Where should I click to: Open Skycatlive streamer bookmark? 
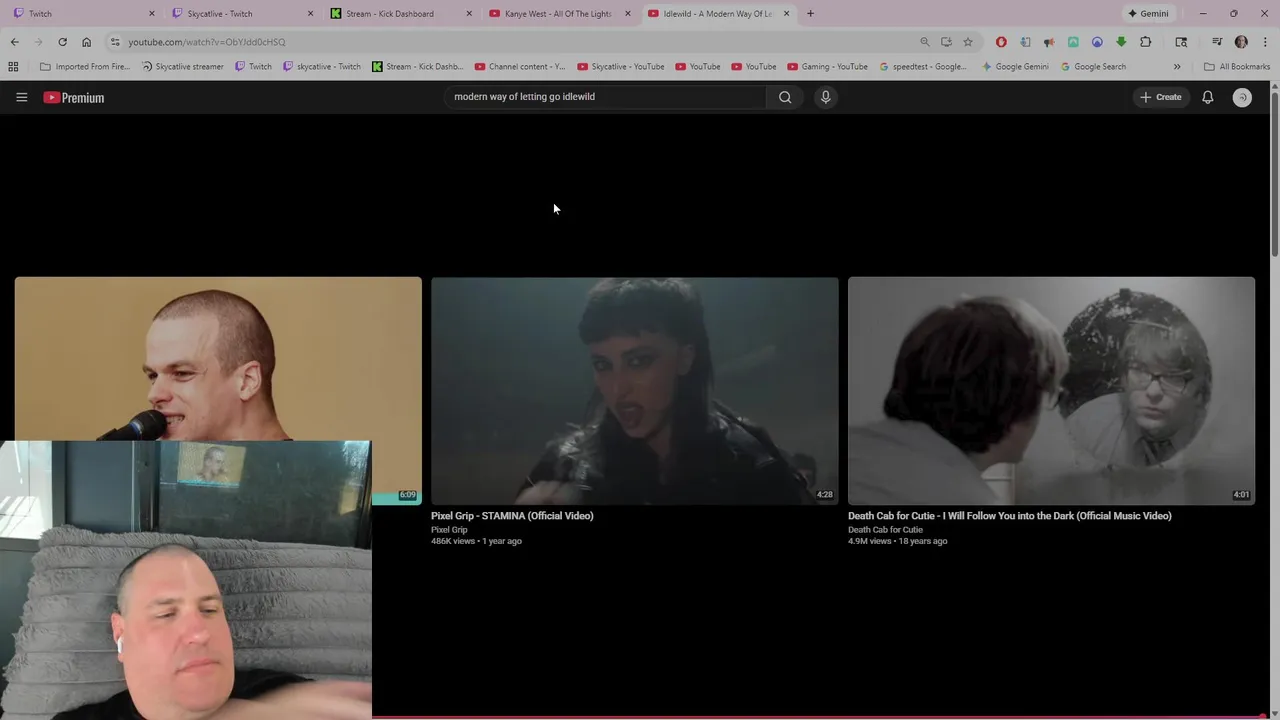(x=182, y=67)
